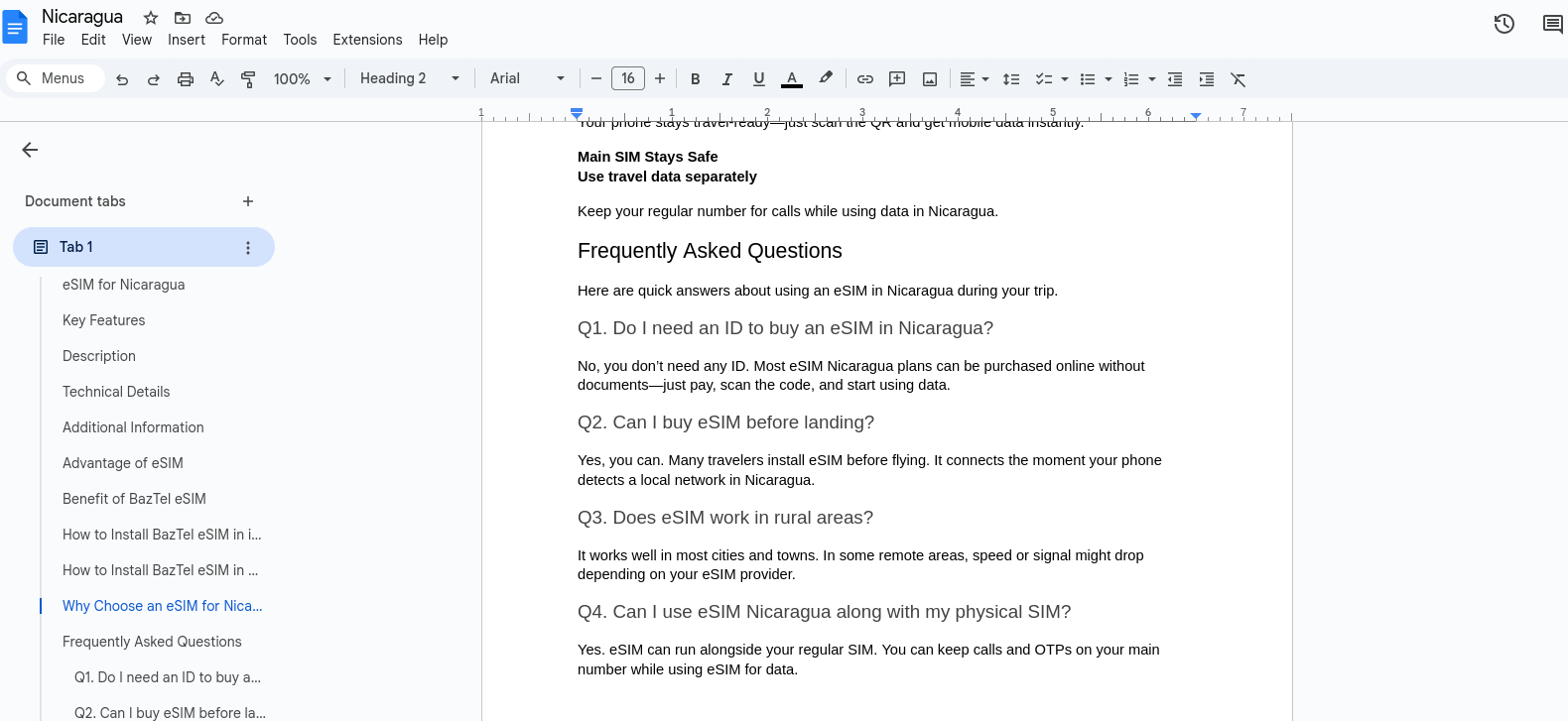The image size is (1568, 721).
Task: Toggle bold formatting
Action: (x=696, y=79)
